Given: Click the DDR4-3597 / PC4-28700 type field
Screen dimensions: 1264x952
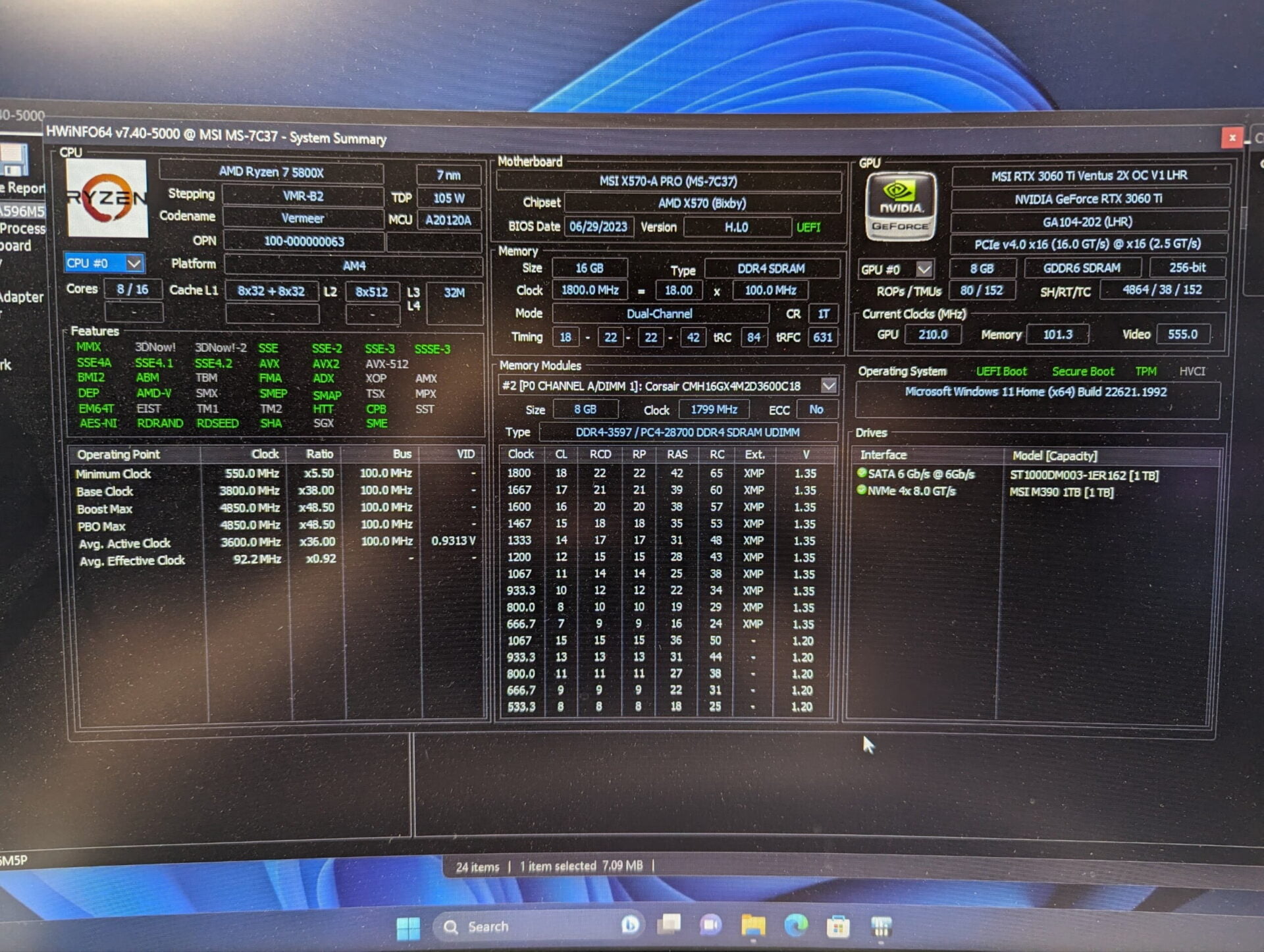Looking at the screenshot, I should pos(688,433).
